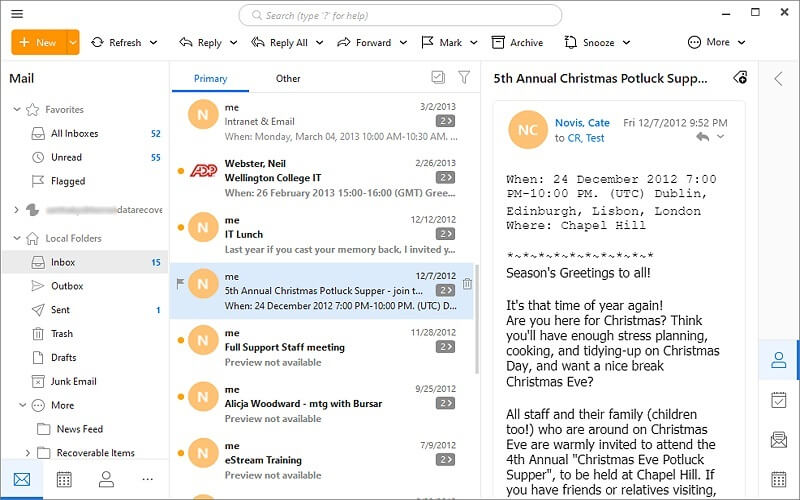The height and width of the screenshot is (500, 800).
Task: Open the Wellington College IT message
Action: pos(323,178)
